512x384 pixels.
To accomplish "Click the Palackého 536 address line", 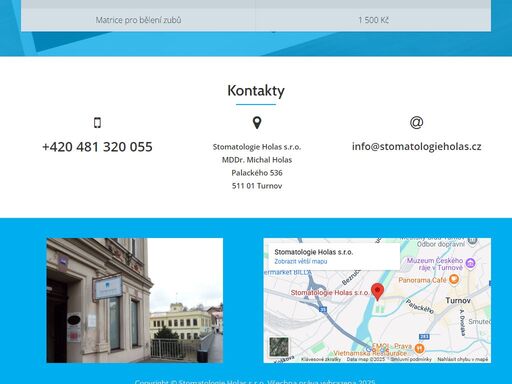I will [257, 173].
